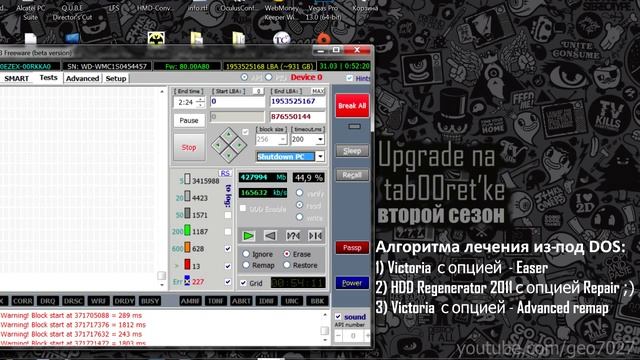Uncheck log checkbox for Err blocks

(x=228, y=282)
